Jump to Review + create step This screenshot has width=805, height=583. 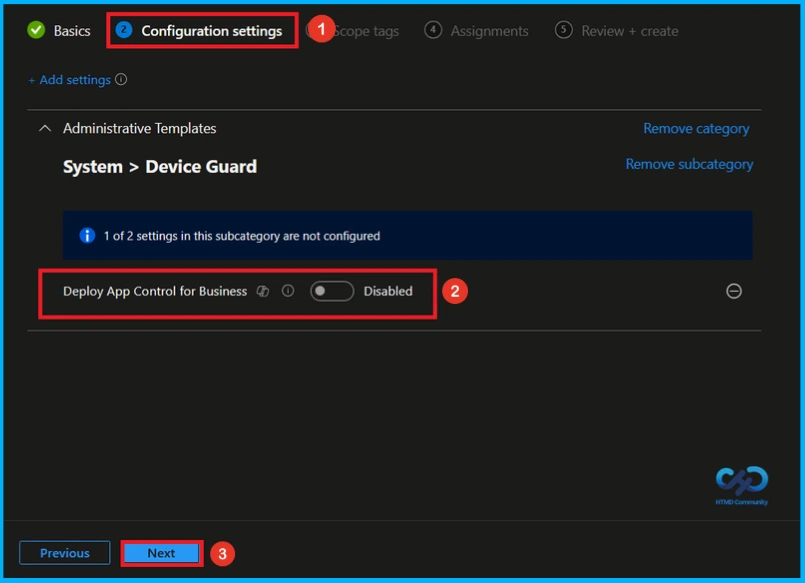[x=617, y=31]
